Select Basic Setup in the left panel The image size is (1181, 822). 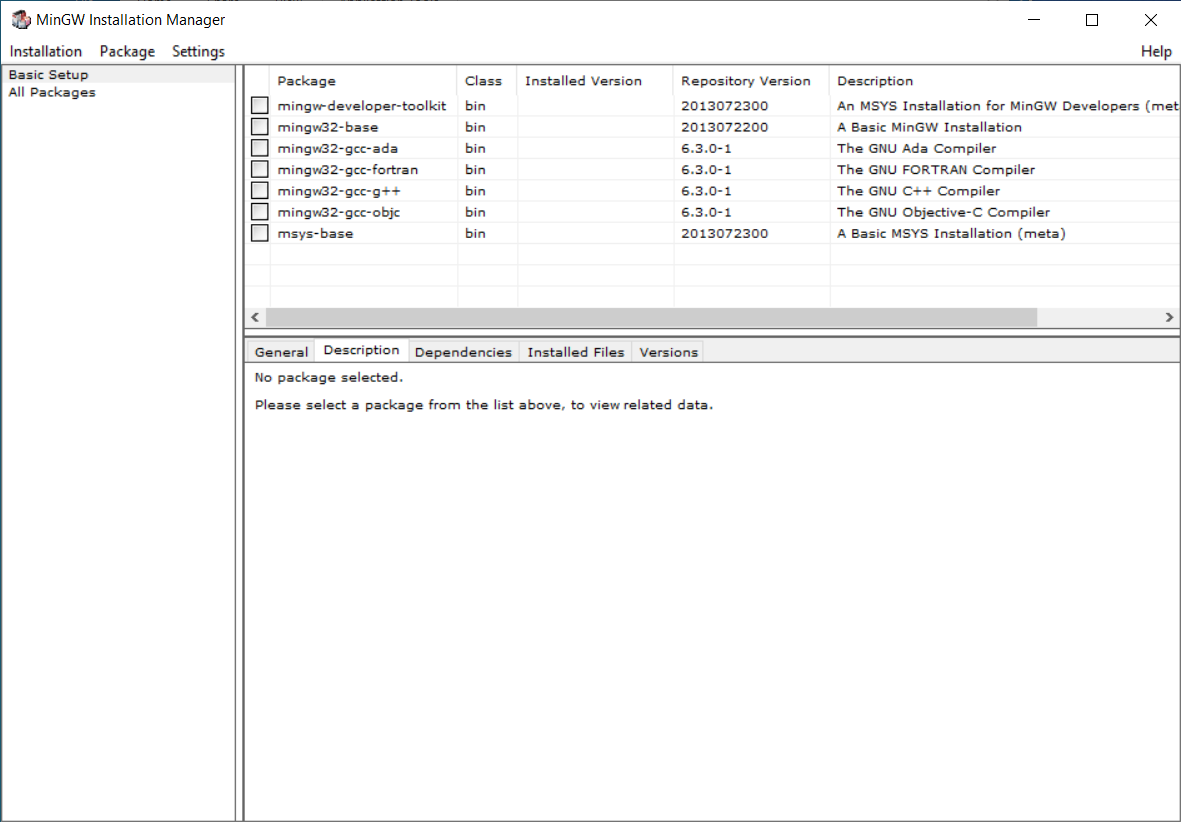click(48, 75)
